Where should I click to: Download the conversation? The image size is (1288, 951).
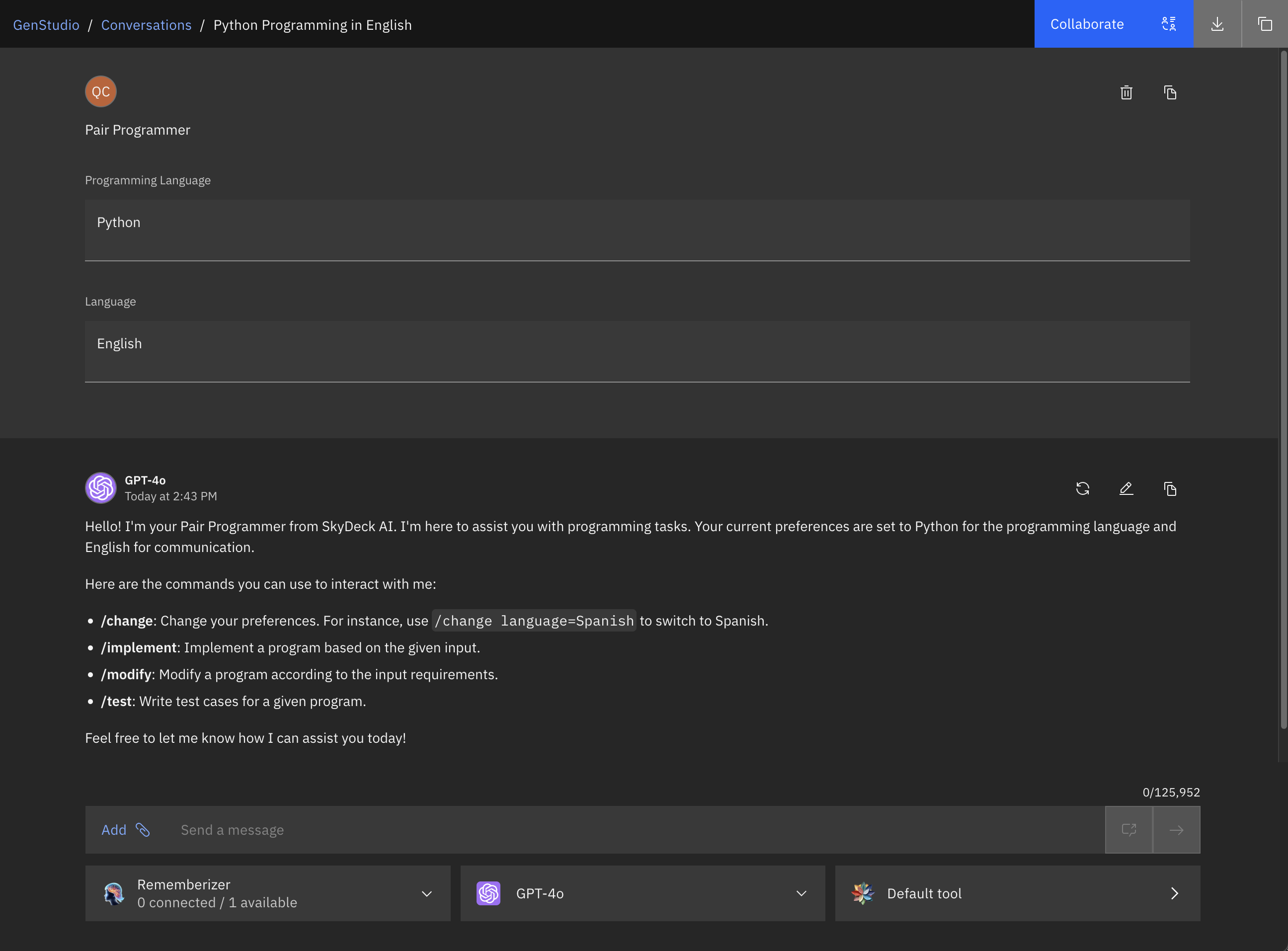point(1218,24)
